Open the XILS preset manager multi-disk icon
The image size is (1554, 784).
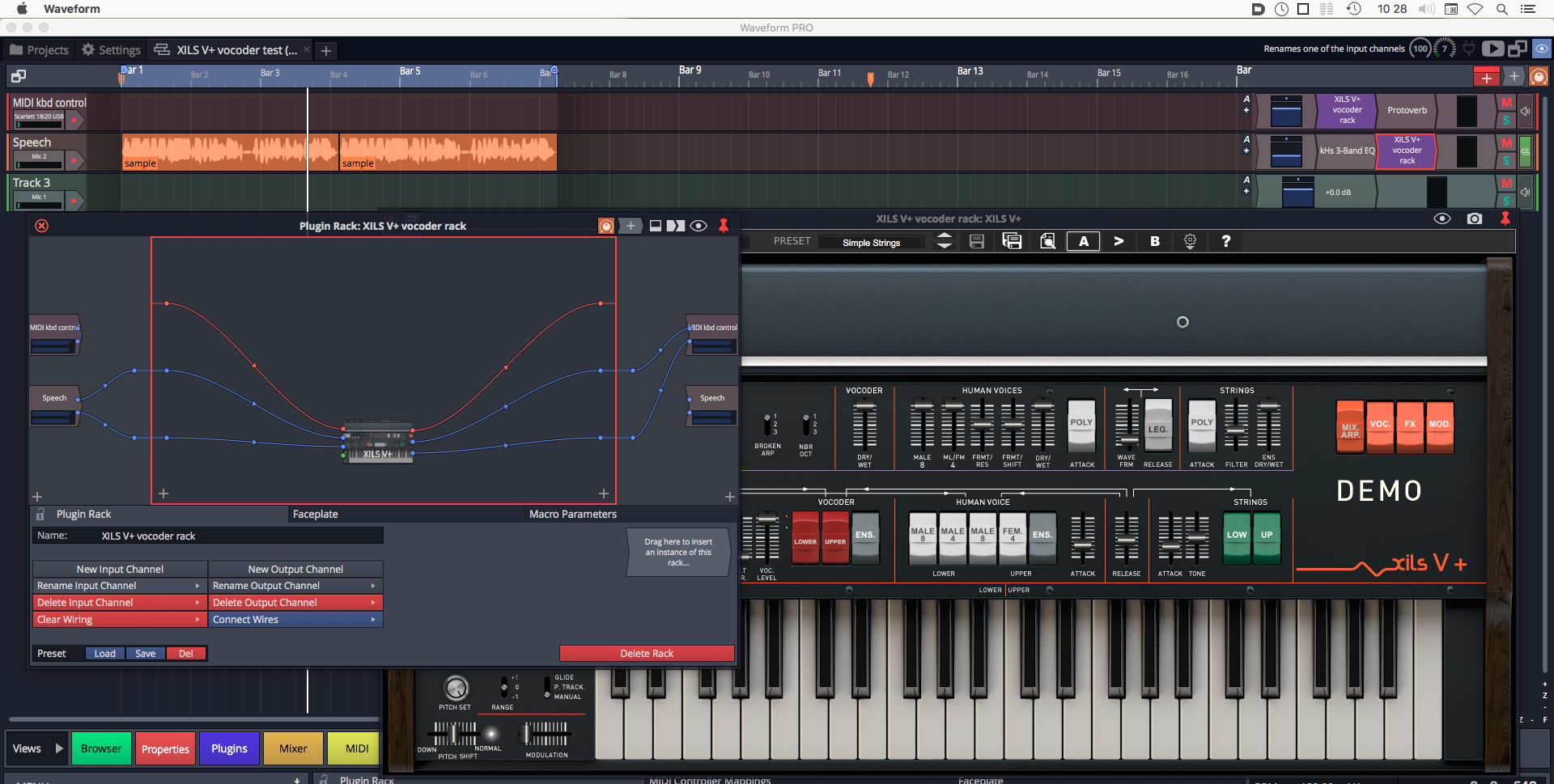click(1012, 241)
